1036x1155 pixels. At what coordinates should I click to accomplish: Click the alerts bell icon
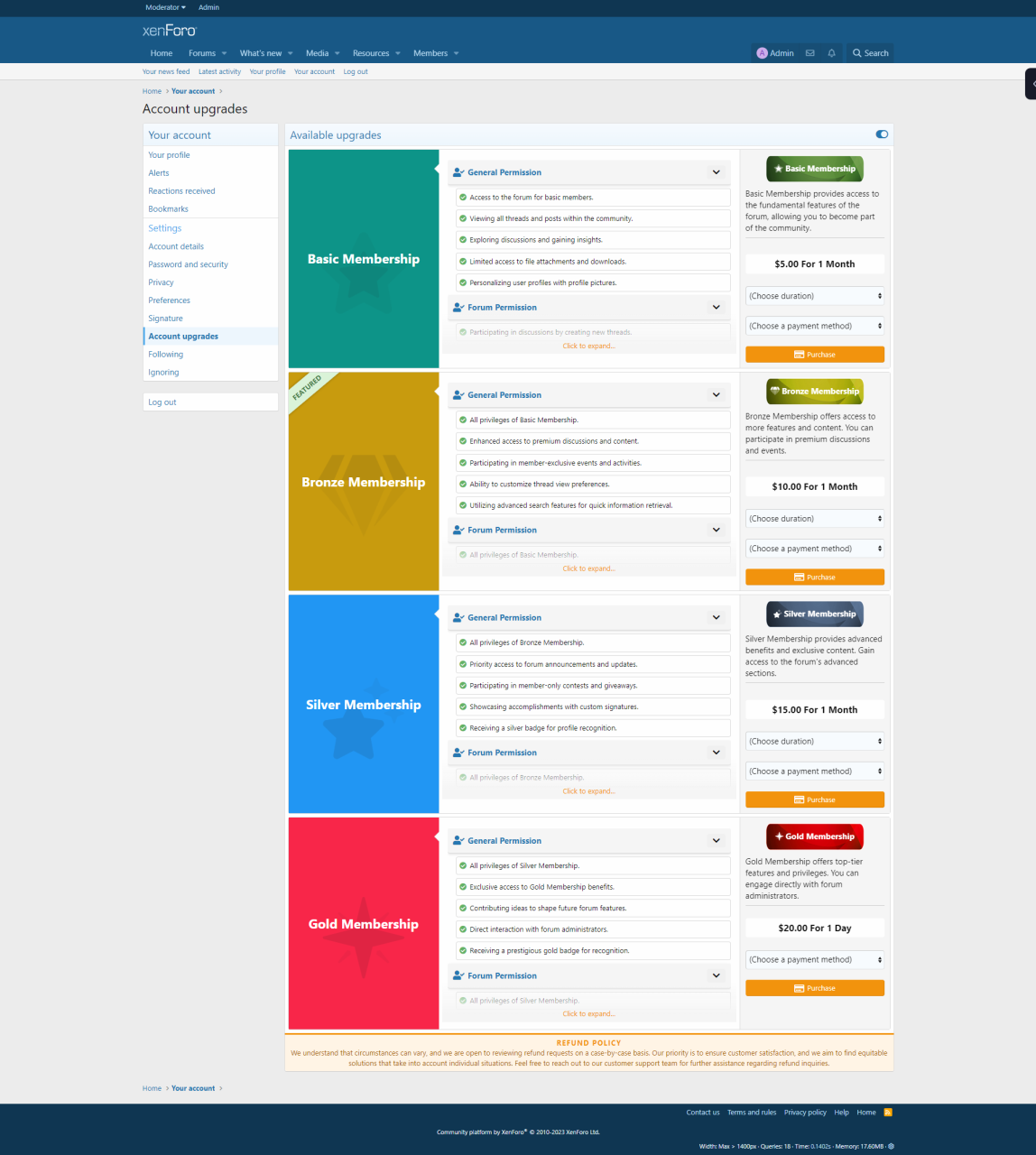831,53
